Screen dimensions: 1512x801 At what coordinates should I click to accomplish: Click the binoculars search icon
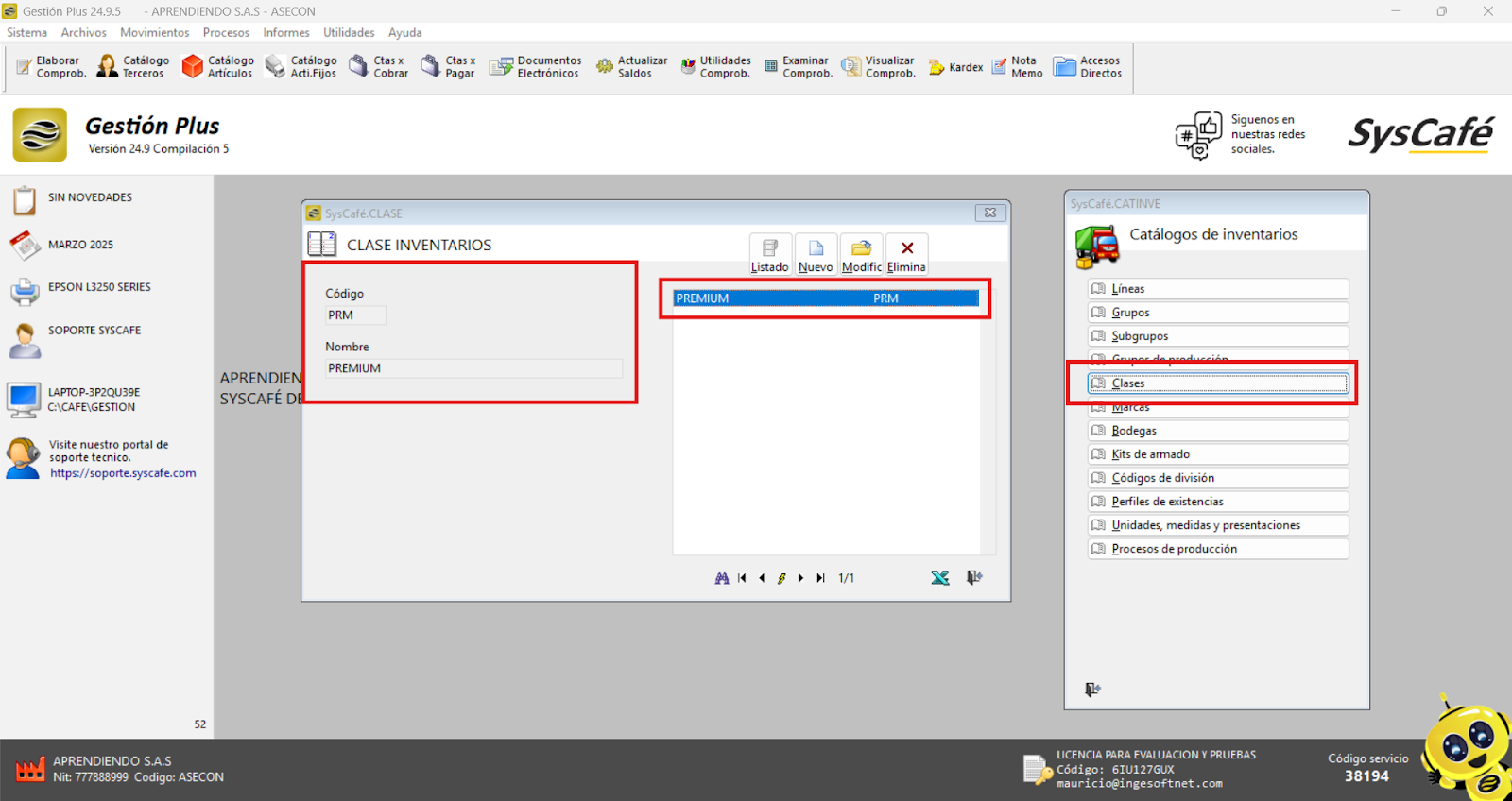tap(722, 578)
